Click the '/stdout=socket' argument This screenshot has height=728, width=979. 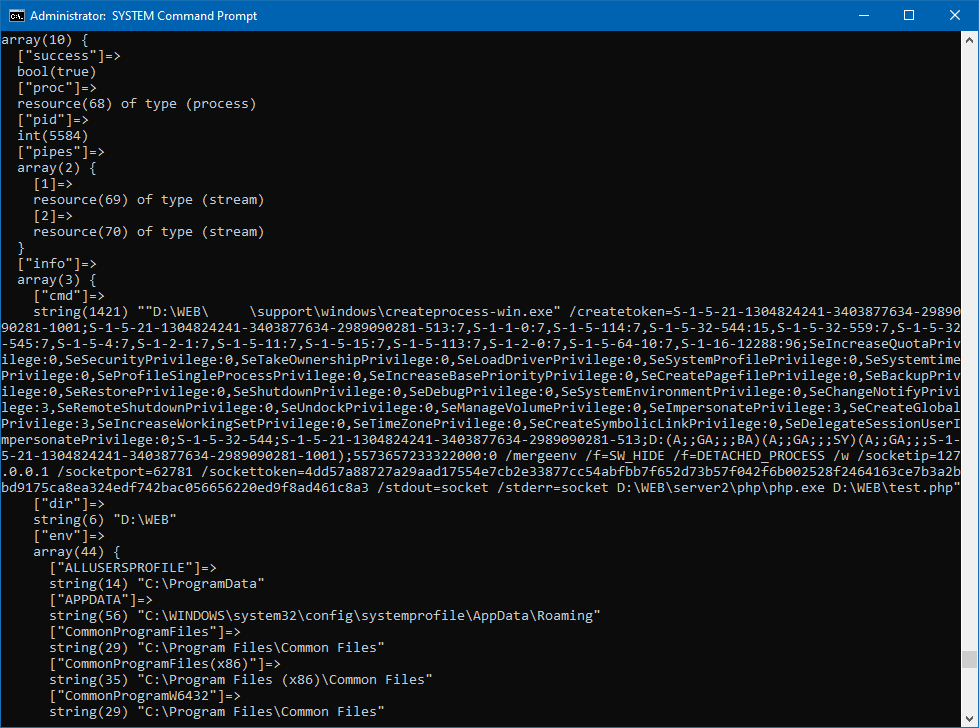[433, 487]
